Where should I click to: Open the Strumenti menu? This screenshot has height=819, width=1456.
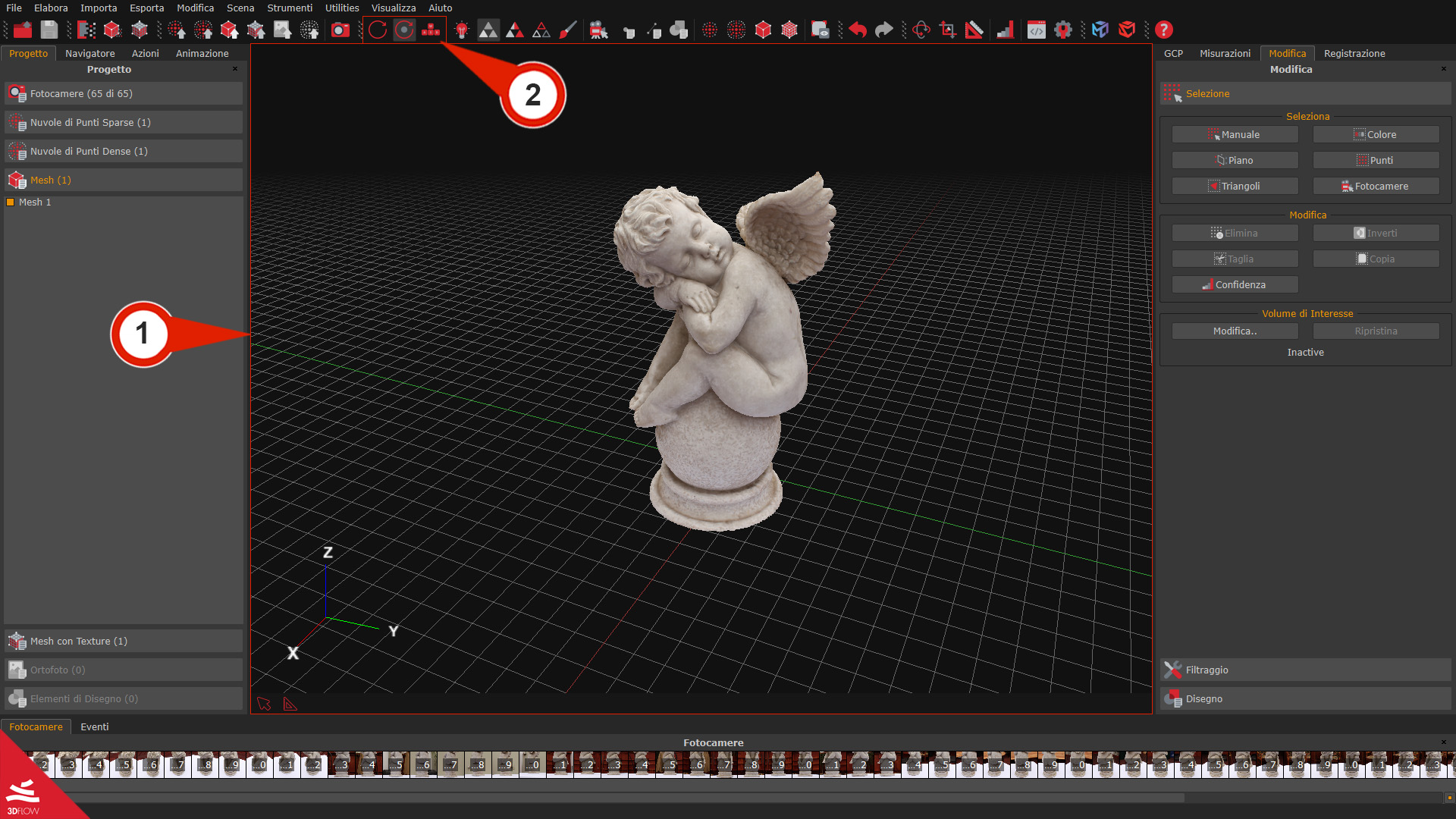pyautogui.click(x=290, y=8)
